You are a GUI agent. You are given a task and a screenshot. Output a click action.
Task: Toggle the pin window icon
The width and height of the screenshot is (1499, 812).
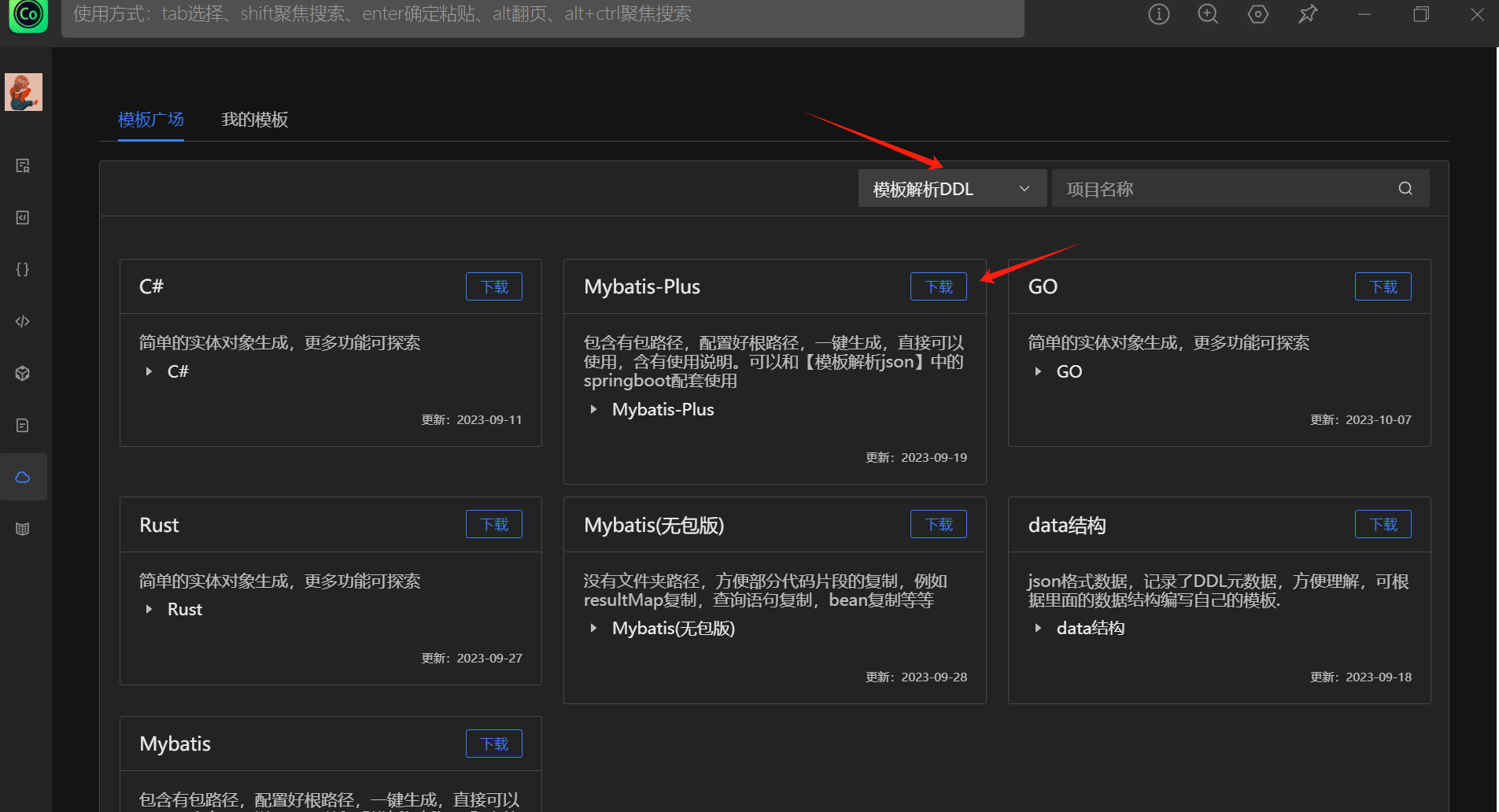pos(1308,14)
